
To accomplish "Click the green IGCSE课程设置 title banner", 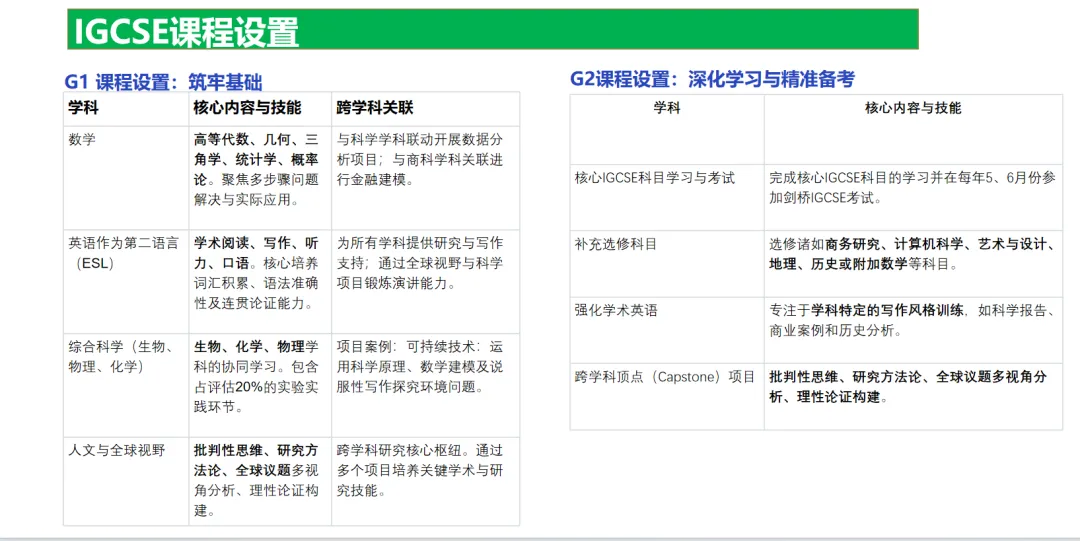I will [492, 30].
